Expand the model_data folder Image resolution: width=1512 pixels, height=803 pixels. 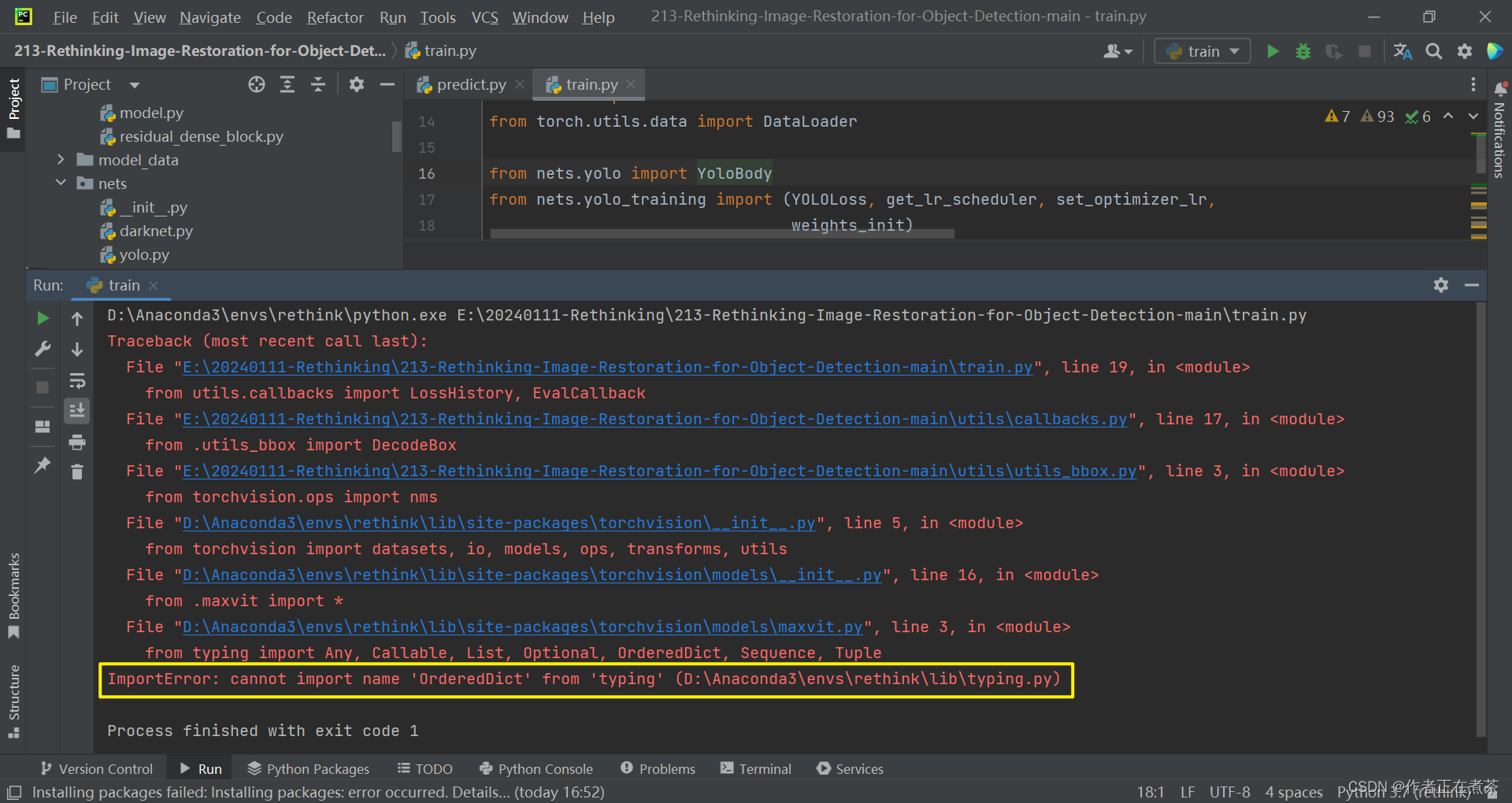[61, 160]
